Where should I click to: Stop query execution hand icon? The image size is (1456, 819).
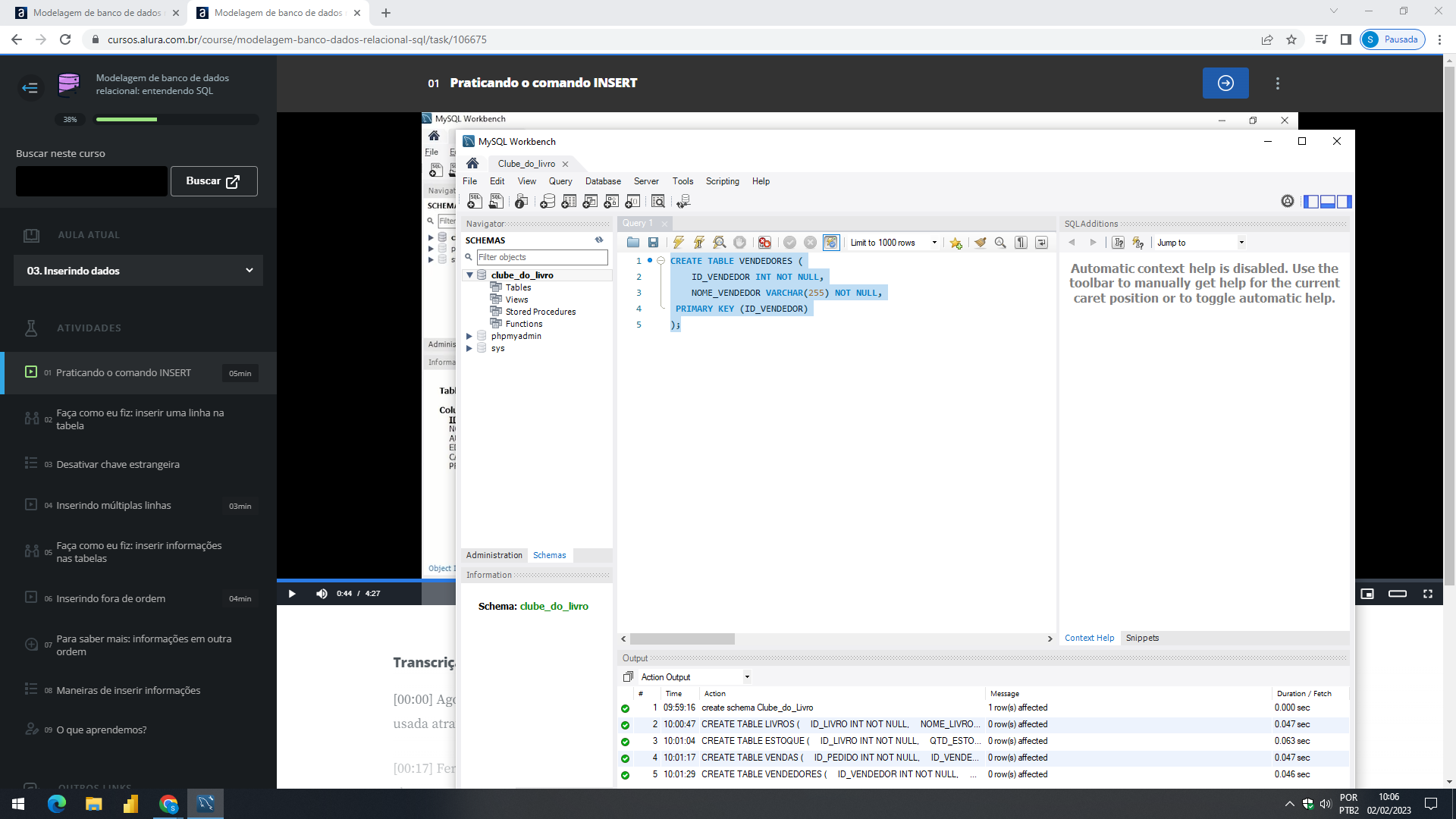[x=740, y=243]
